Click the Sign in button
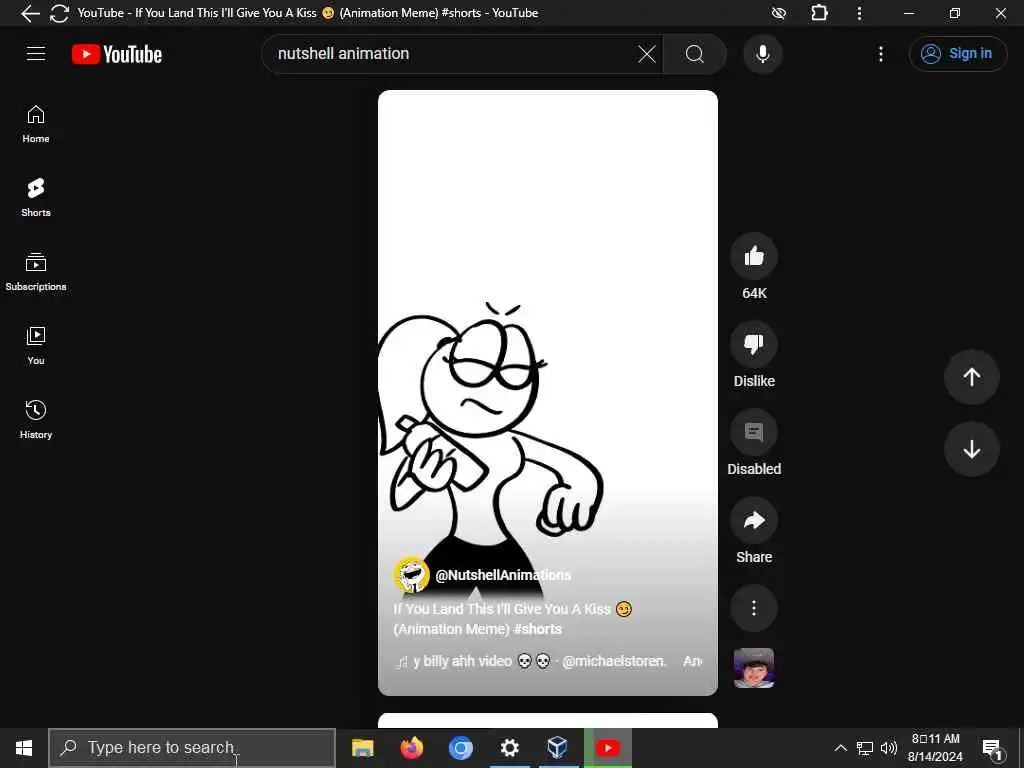This screenshot has width=1024, height=768. (957, 54)
